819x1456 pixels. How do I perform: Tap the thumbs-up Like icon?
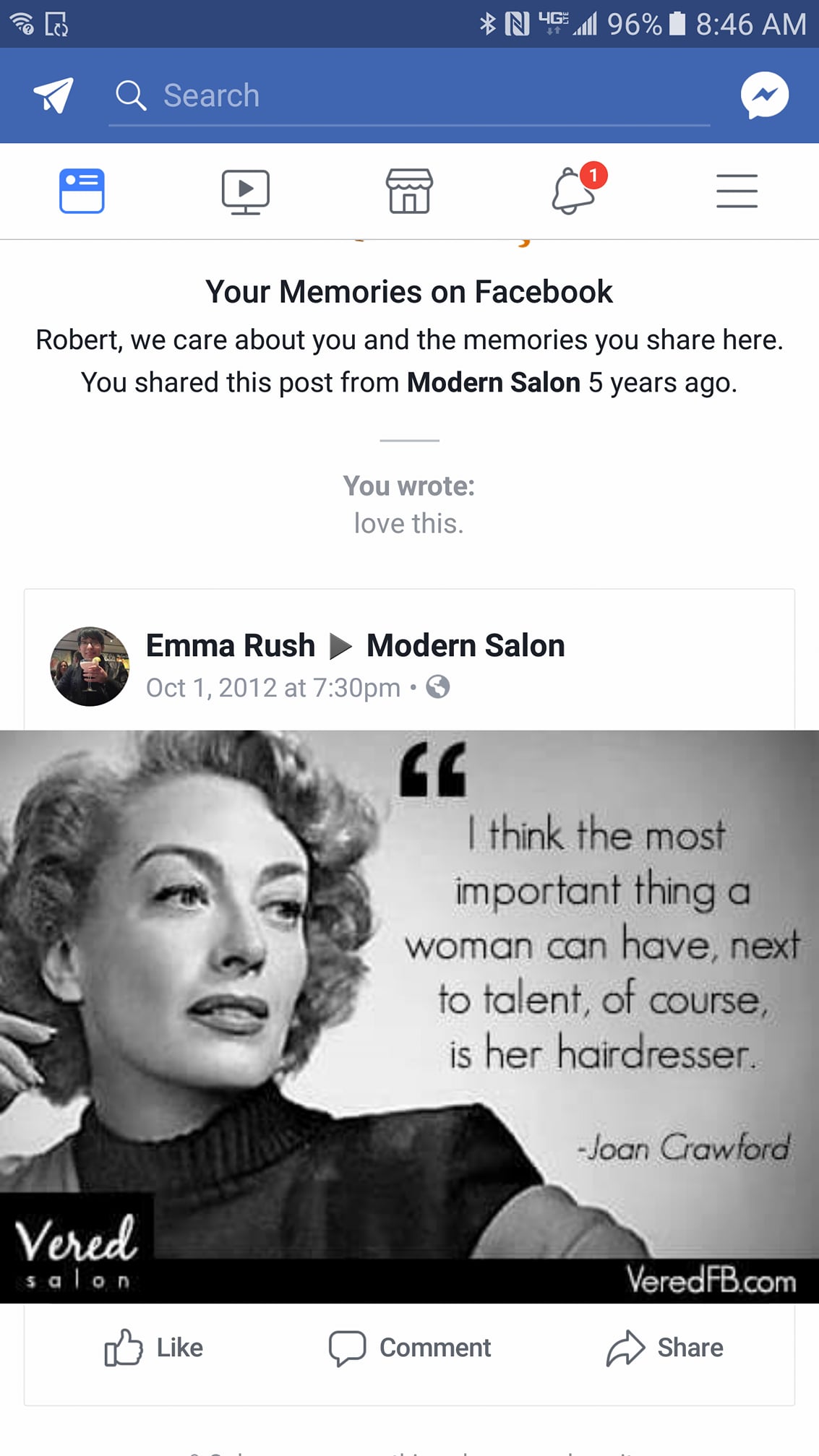[123, 1348]
